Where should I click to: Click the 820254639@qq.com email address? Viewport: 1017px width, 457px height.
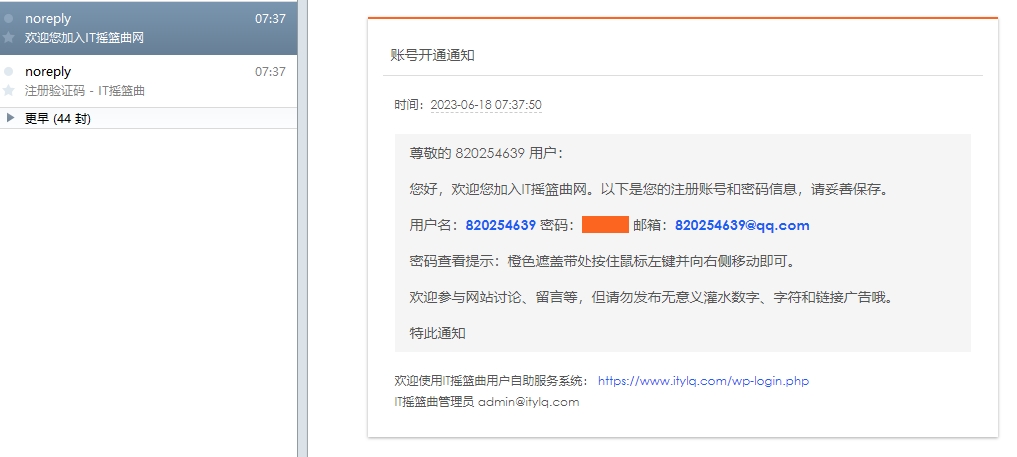coord(741,225)
